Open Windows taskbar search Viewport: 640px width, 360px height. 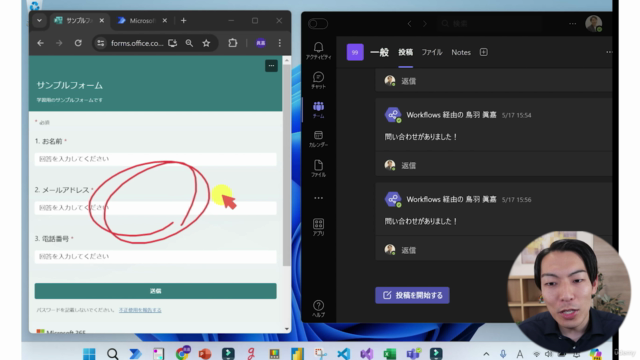click(x=112, y=353)
